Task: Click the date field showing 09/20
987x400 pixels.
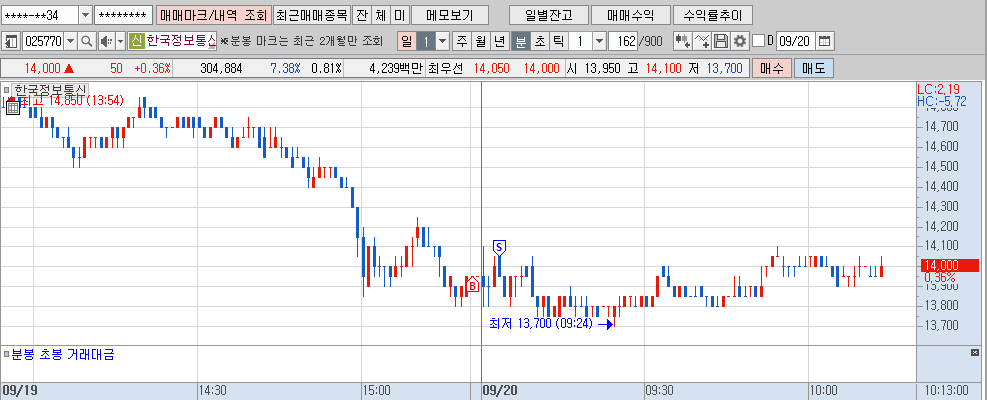Action: (x=794, y=42)
